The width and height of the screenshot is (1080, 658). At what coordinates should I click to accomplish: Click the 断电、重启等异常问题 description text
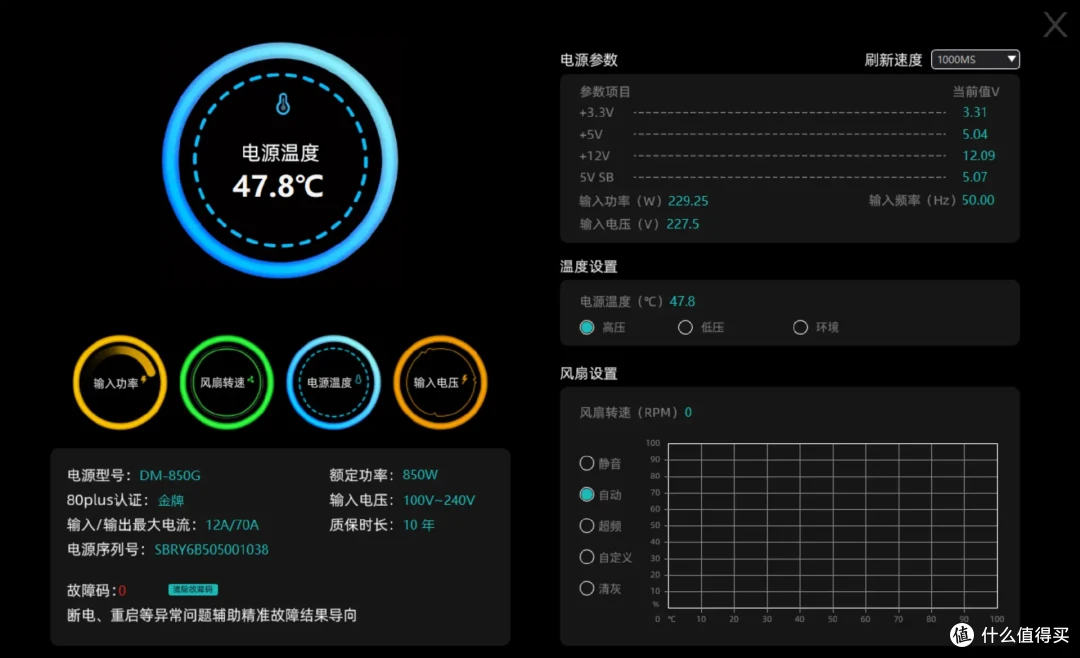tap(211, 615)
